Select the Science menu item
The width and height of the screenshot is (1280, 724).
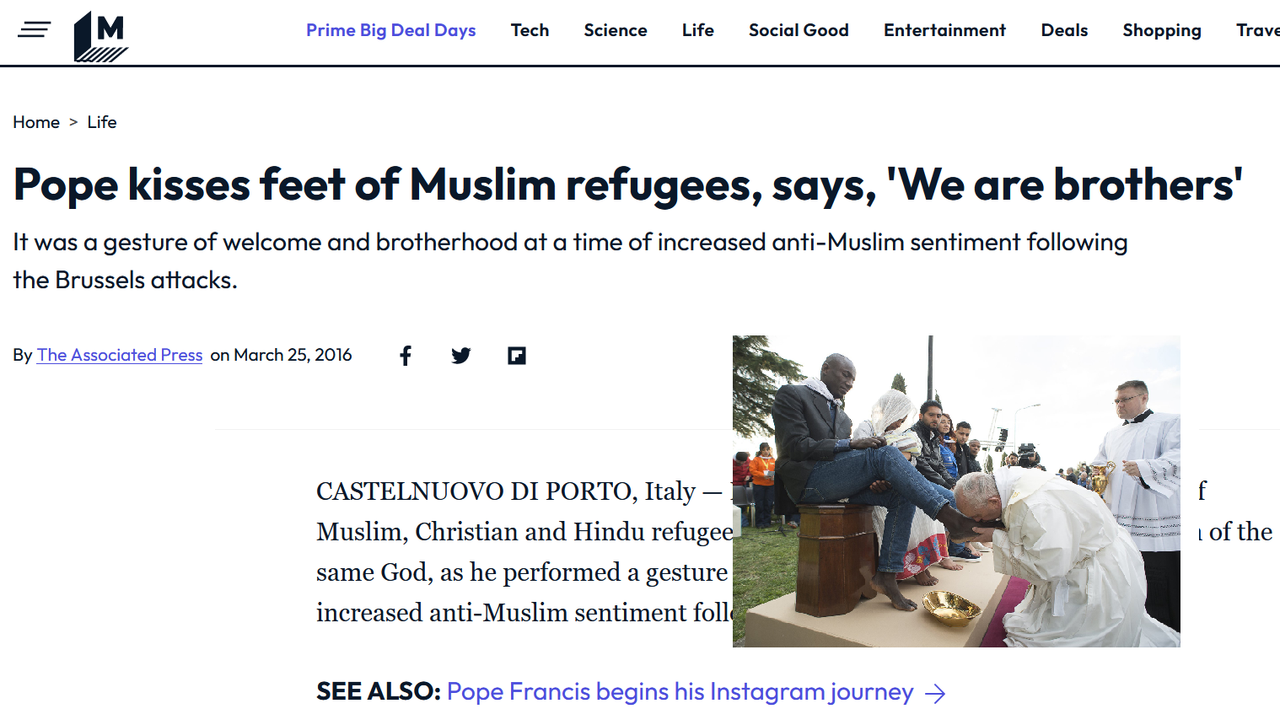click(616, 30)
